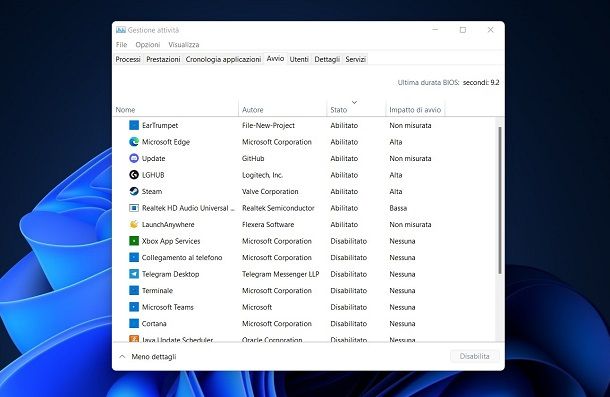
Task: Click the Bassa impact value
Action: [398, 208]
